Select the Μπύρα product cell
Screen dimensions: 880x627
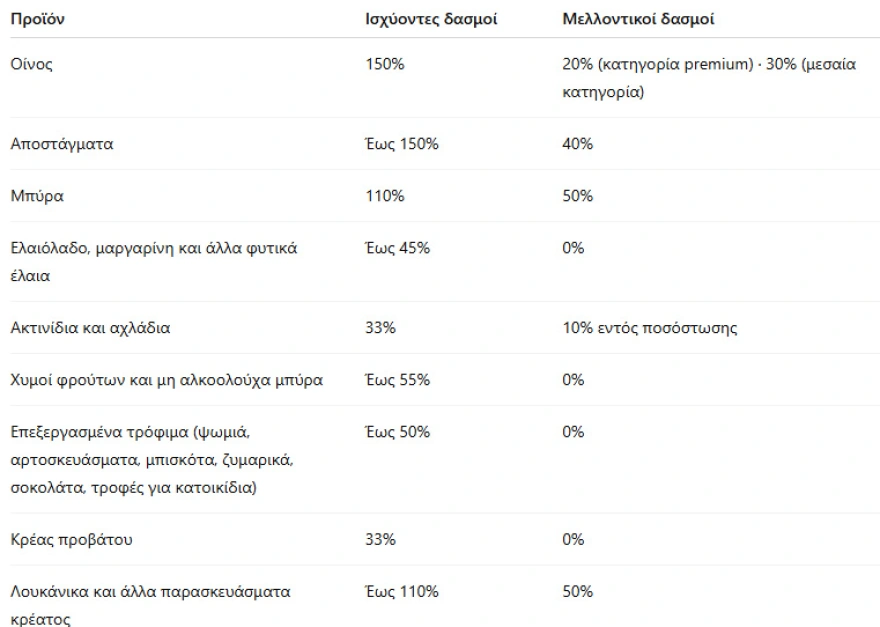37,196
